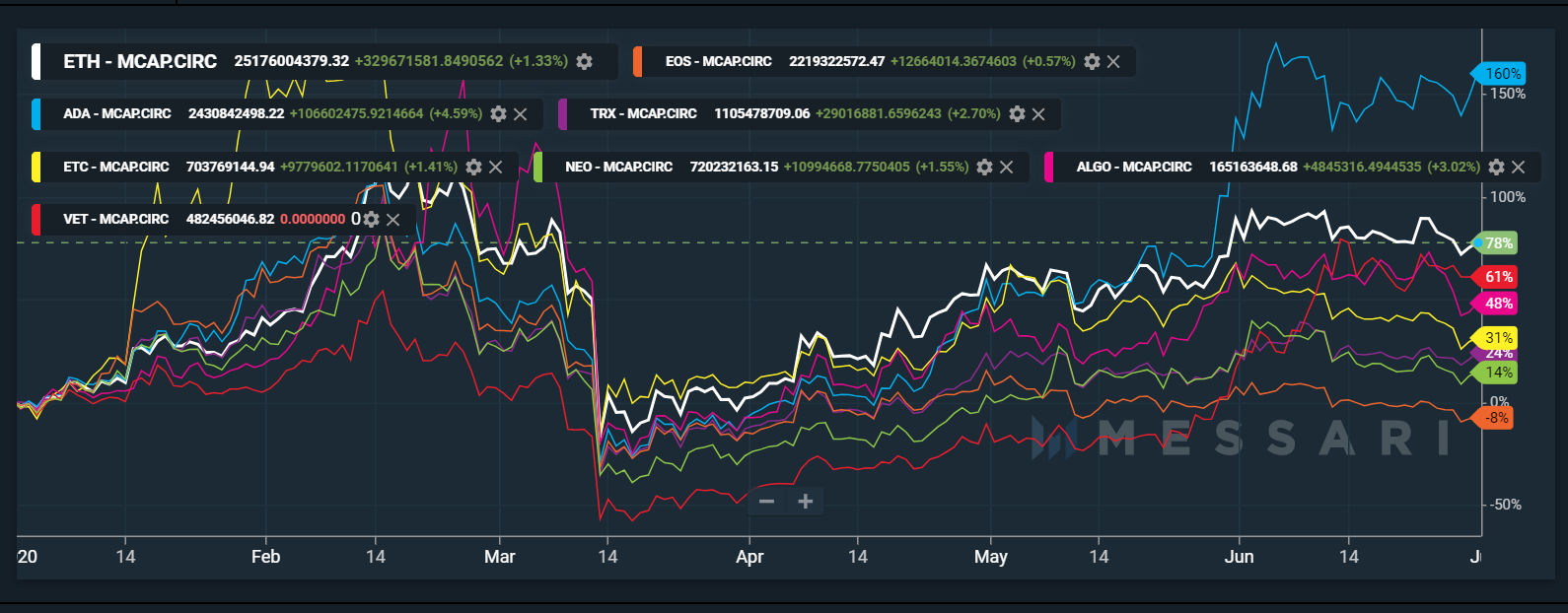1568x613 pixels.
Task: Click the -8% EOS axis label
Action: 1497,418
